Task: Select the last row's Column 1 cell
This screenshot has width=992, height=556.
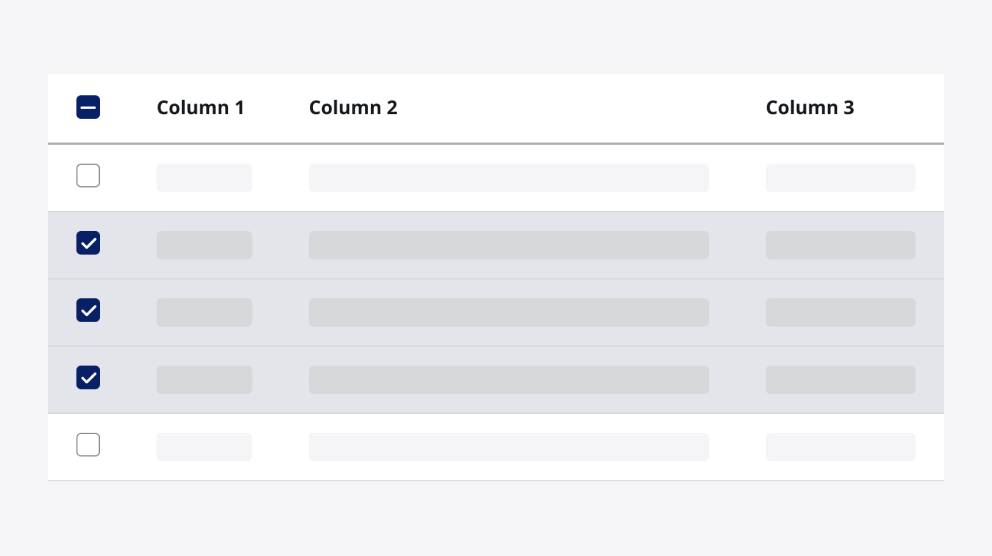Action: point(204,447)
